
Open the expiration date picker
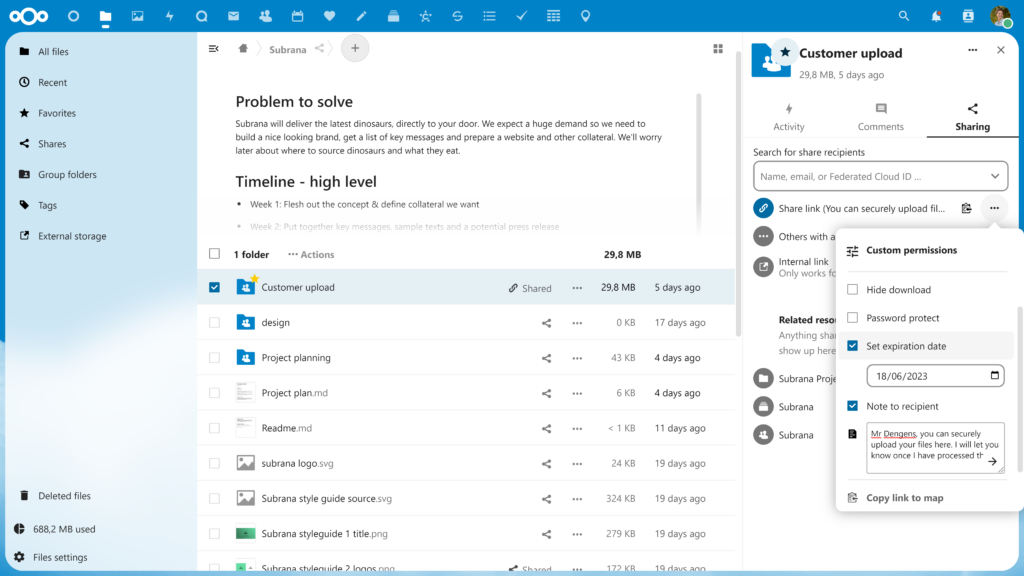tap(994, 375)
